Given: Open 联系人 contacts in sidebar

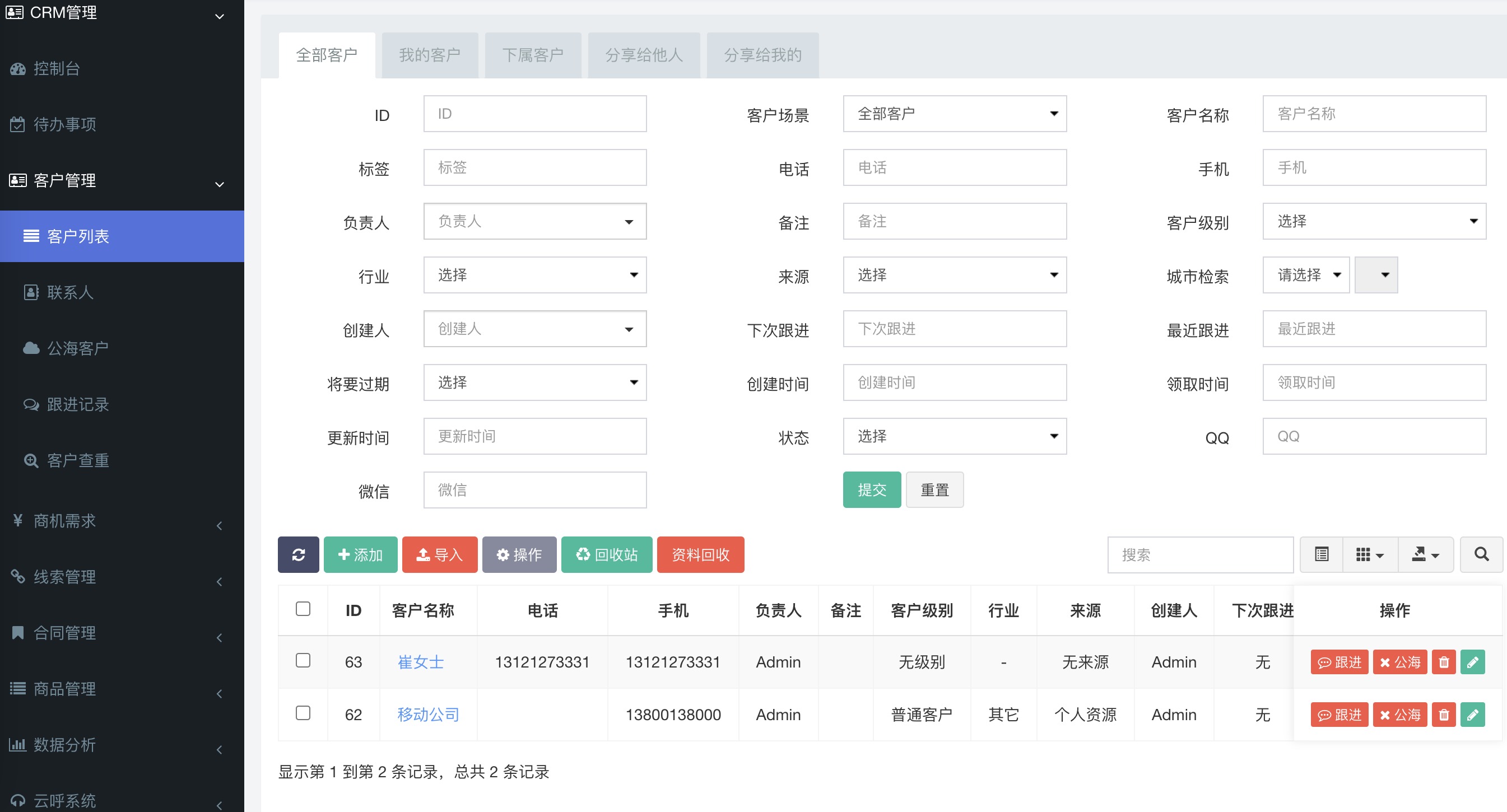Looking at the screenshot, I should (122, 292).
